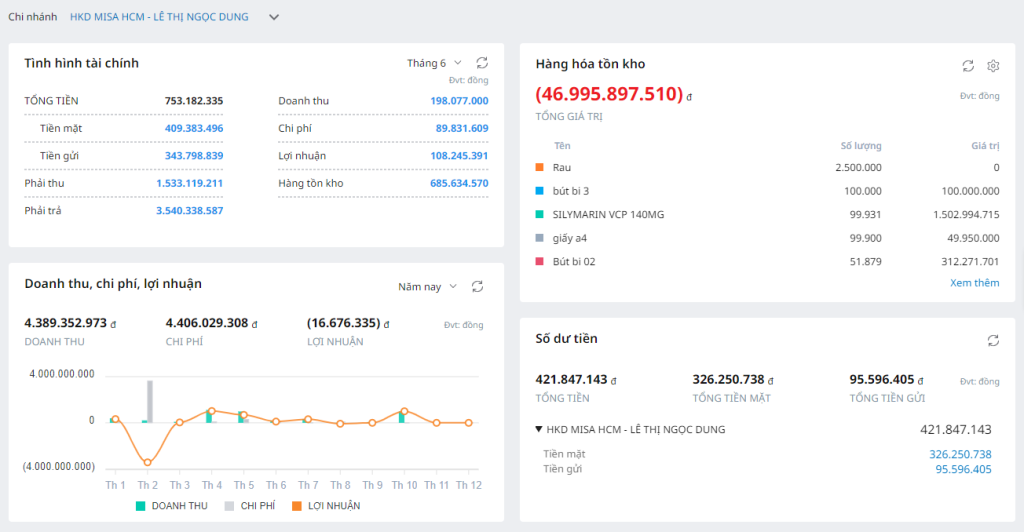Click TỔNG TIỀN GỬI 95.596.405 header

(x=882, y=379)
